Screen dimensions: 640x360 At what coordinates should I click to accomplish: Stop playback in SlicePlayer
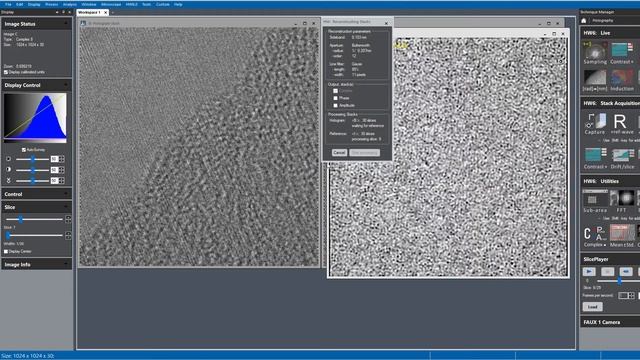coord(607,271)
